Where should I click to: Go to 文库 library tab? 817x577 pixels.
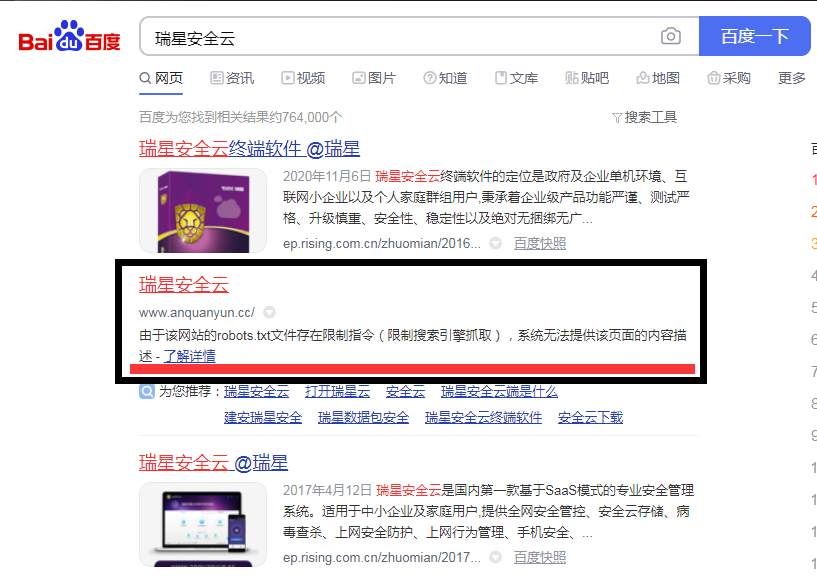click(516, 78)
